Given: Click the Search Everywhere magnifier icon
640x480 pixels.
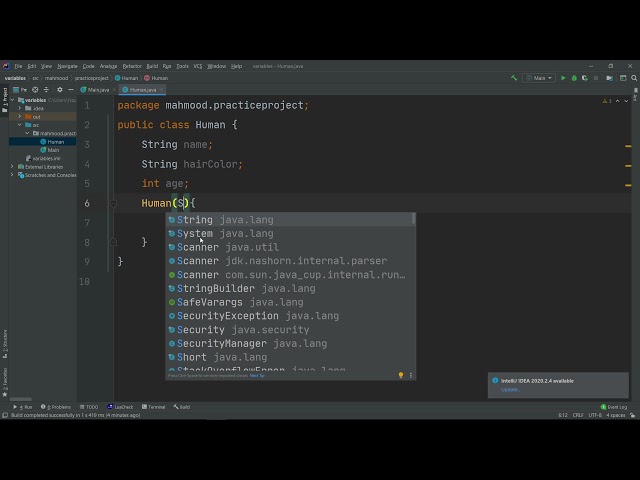Looking at the screenshot, I should (634, 78).
